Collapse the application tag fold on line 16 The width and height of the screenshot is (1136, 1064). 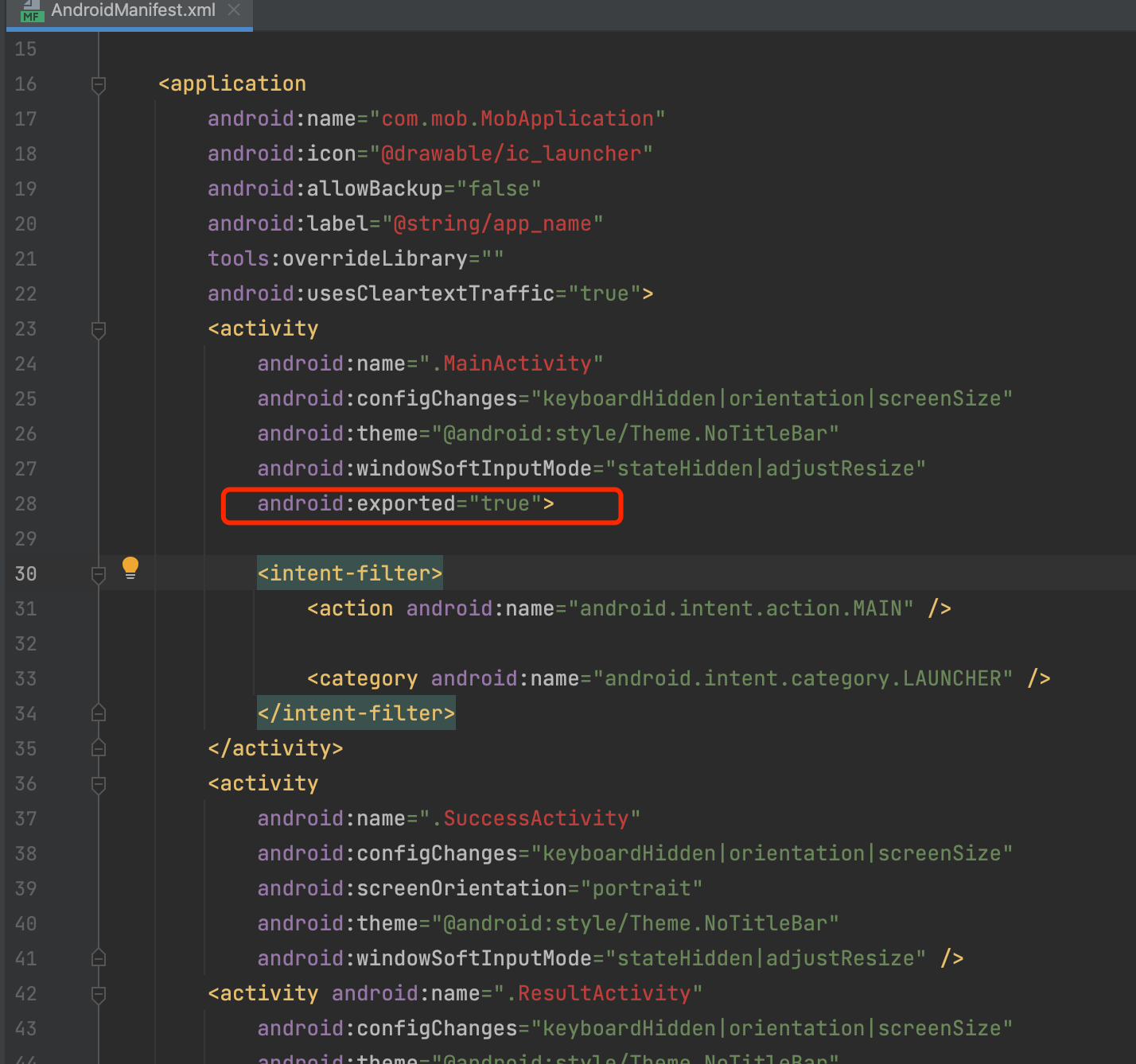click(99, 84)
